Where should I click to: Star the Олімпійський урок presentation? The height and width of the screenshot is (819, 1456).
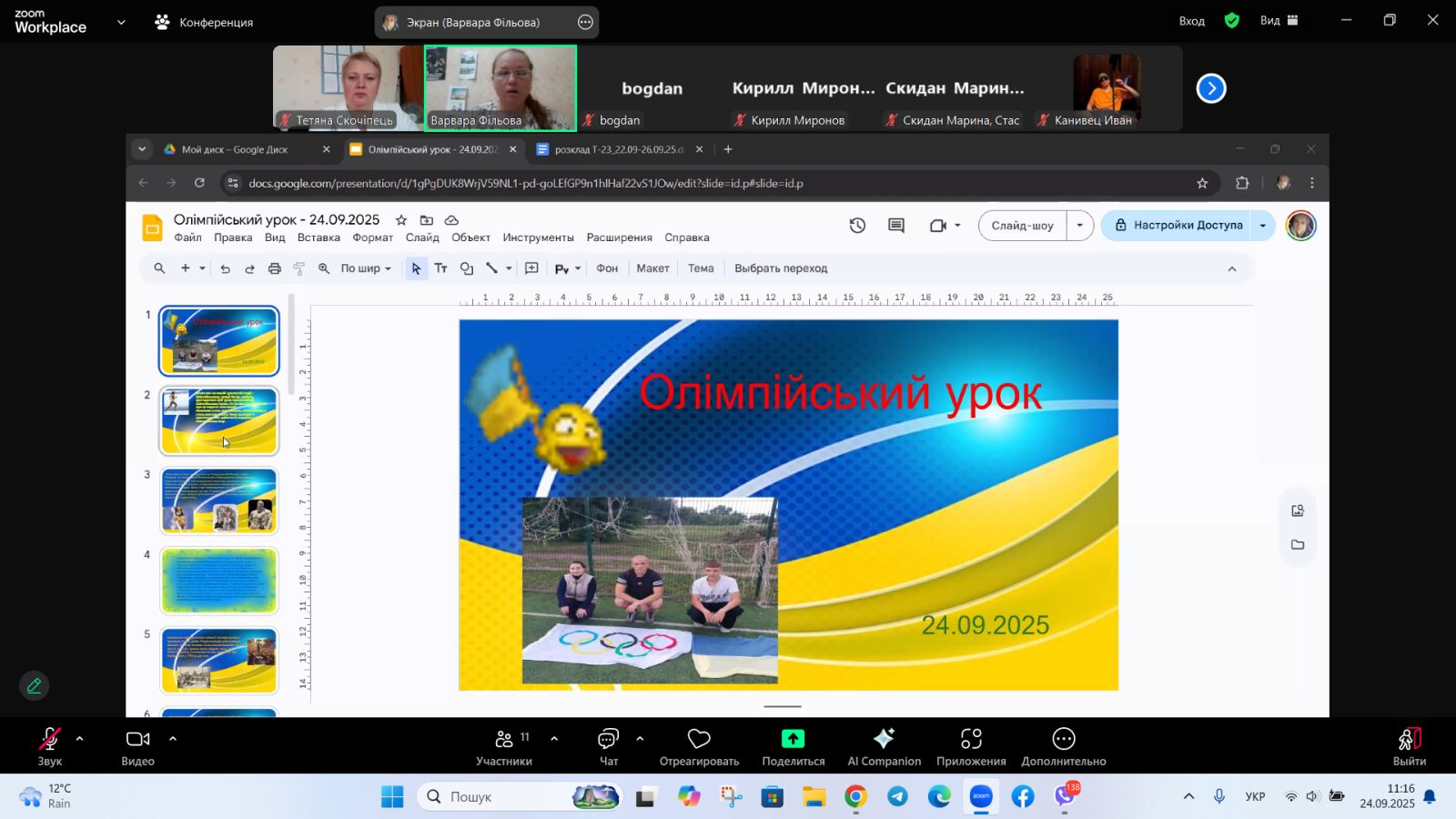[400, 220]
